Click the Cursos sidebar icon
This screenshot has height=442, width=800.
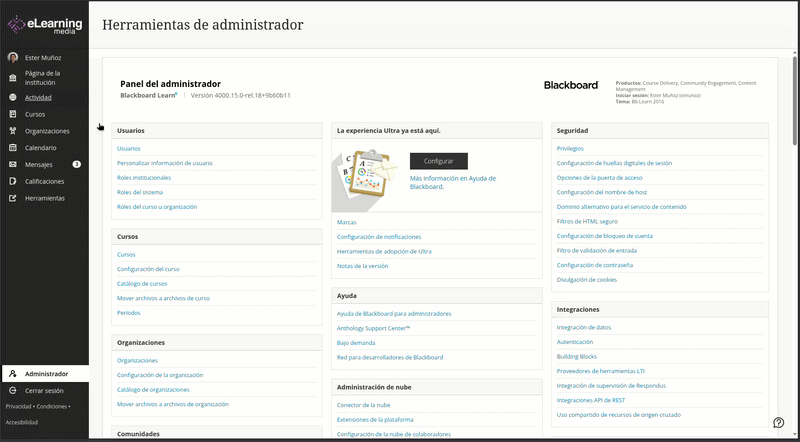pos(13,114)
